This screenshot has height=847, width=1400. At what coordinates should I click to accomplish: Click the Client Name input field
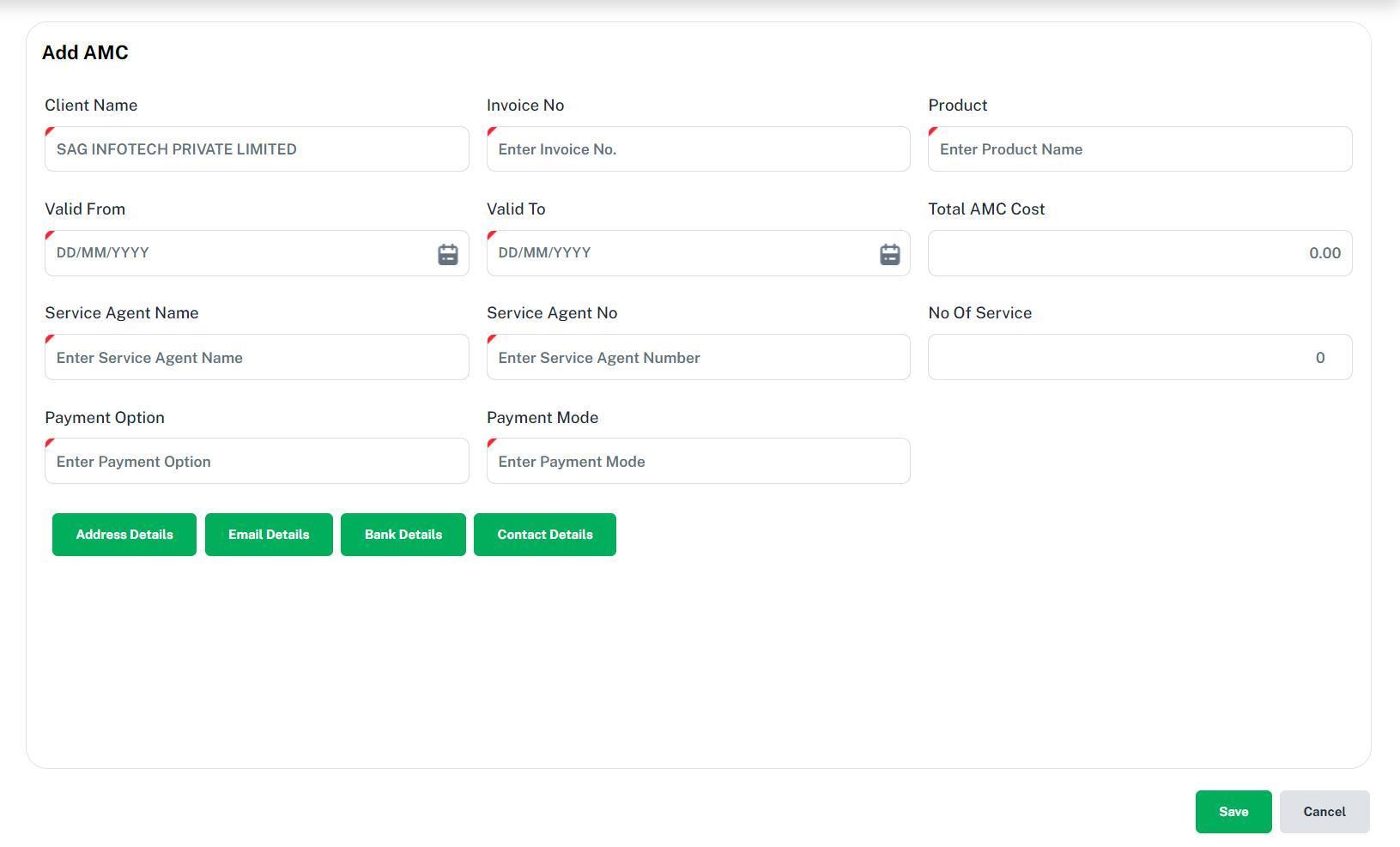(257, 149)
